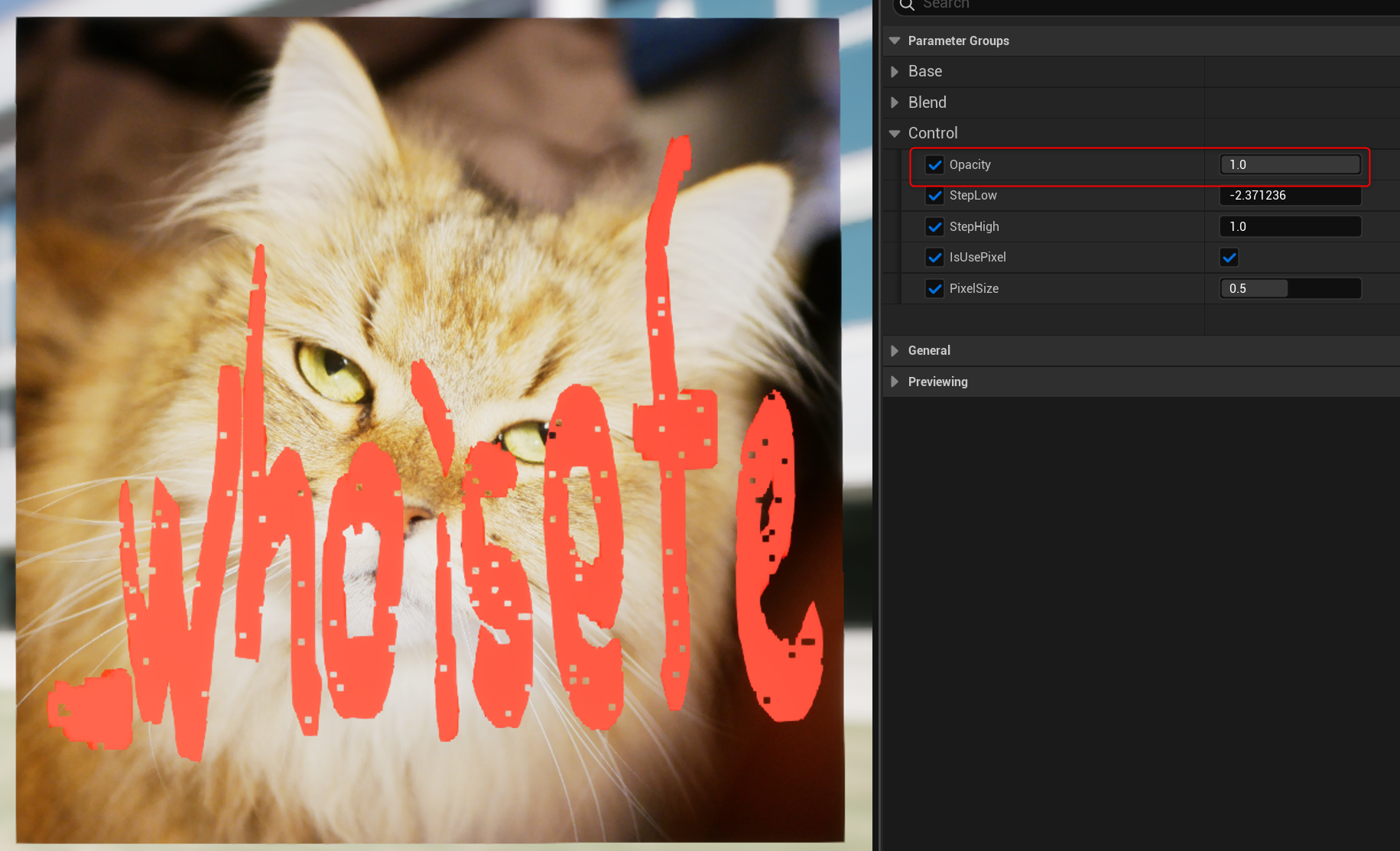Click the Blend group heading text
The width and height of the screenshot is (1400, 851).
[927, 102]
